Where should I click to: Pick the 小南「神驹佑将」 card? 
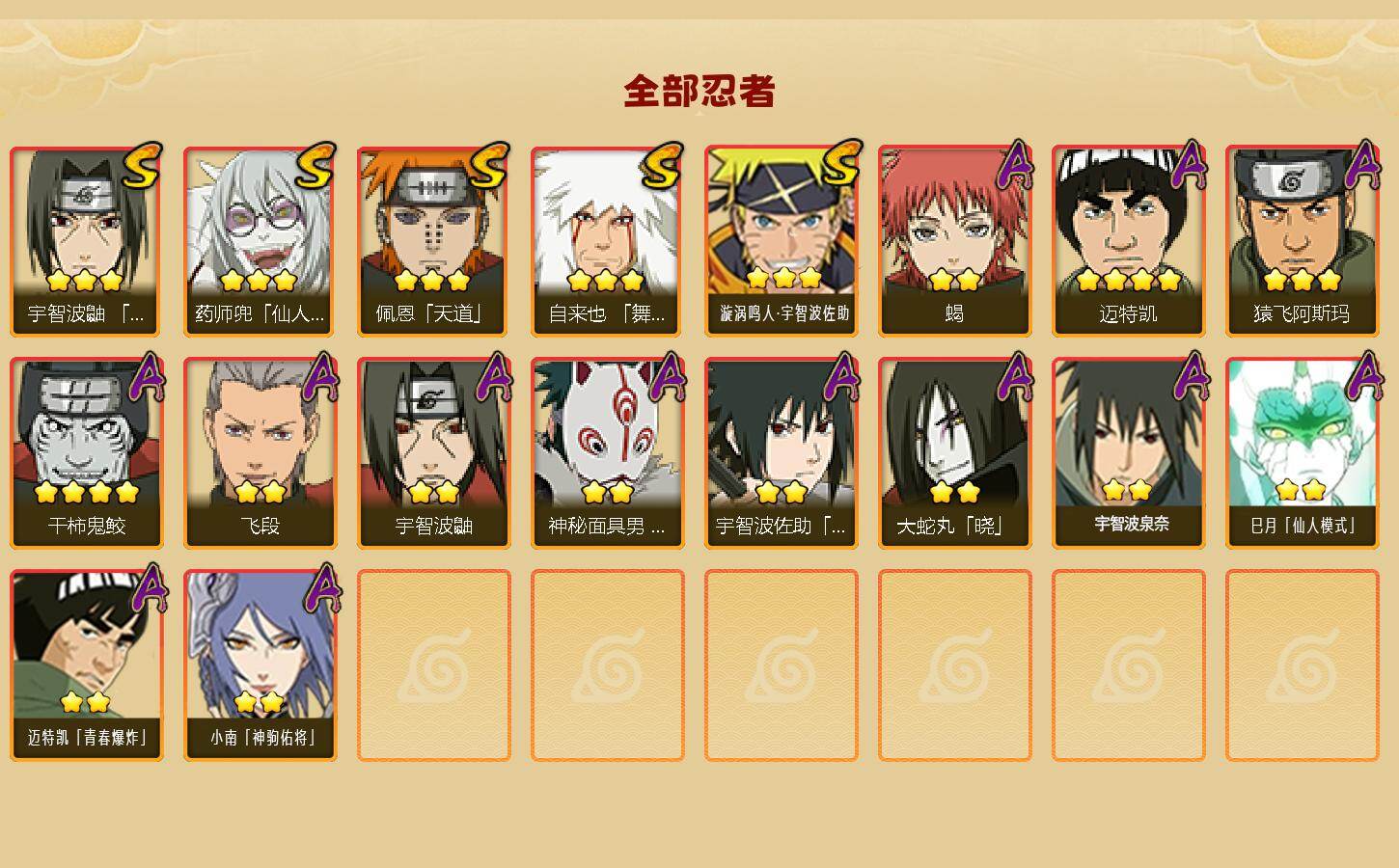tap(260, 665)
